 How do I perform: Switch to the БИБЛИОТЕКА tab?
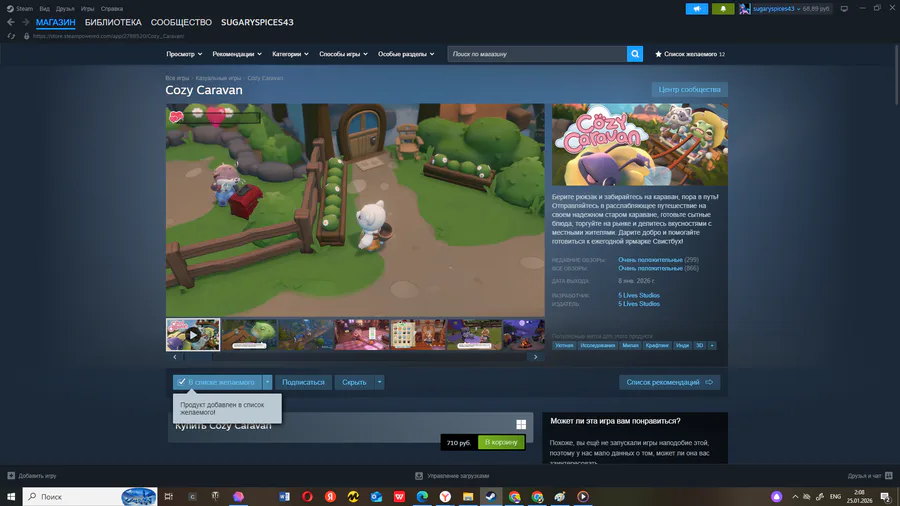pos(113,22)
